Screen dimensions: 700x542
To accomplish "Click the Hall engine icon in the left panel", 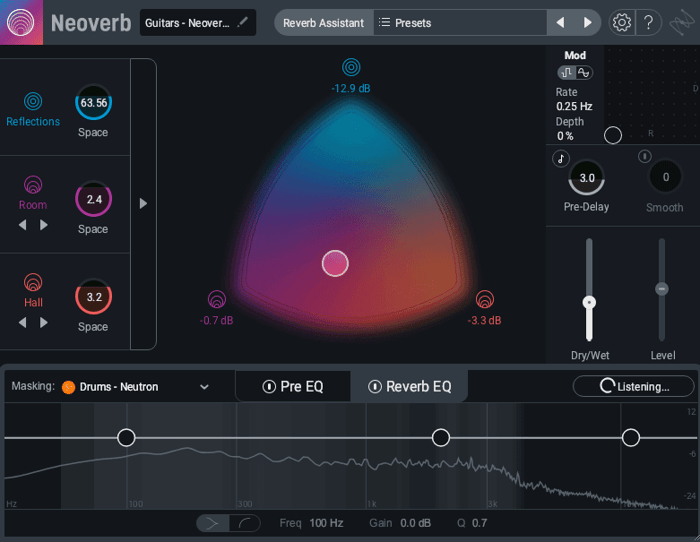I will pyautogui.click(x=33, y=282).
